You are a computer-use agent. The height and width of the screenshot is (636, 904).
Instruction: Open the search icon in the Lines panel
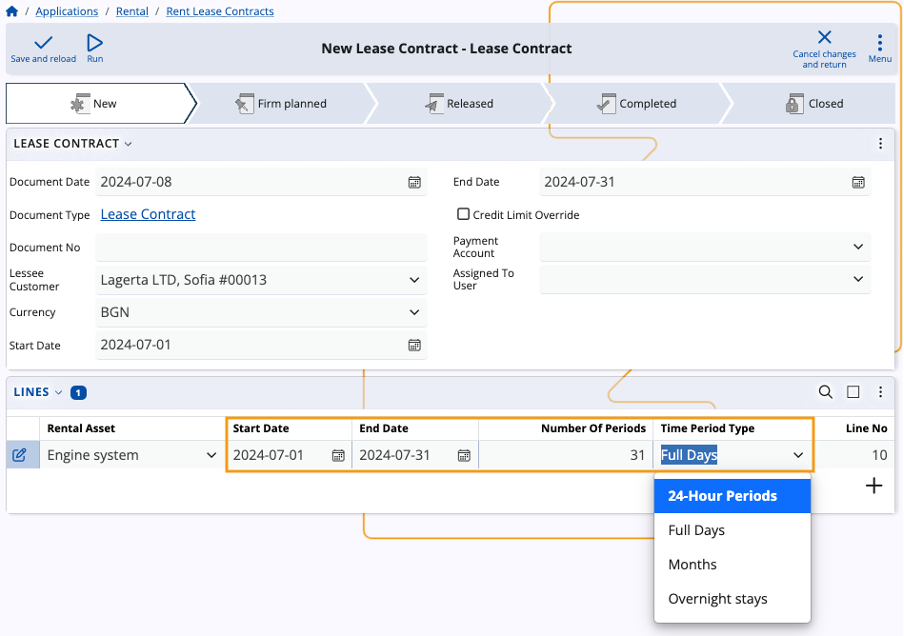coord(825,392)
